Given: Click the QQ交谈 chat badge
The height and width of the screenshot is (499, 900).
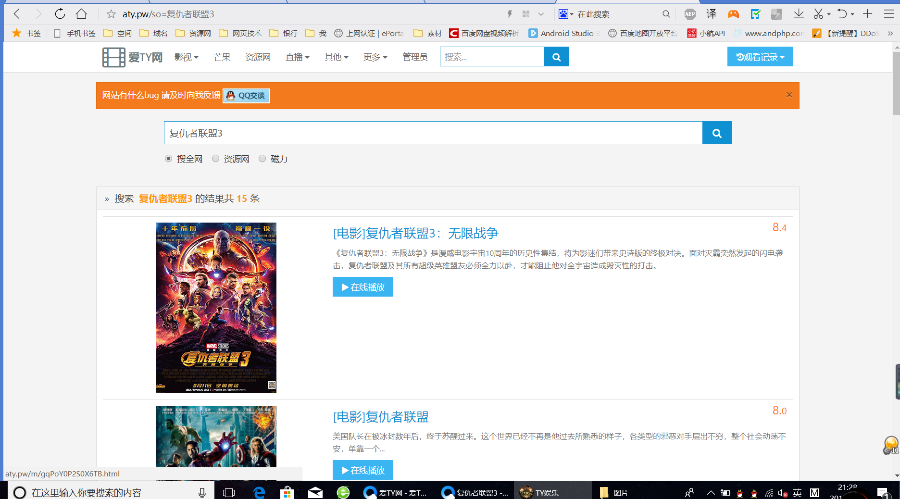Looking at the screenshot, I should pos(246,95).
